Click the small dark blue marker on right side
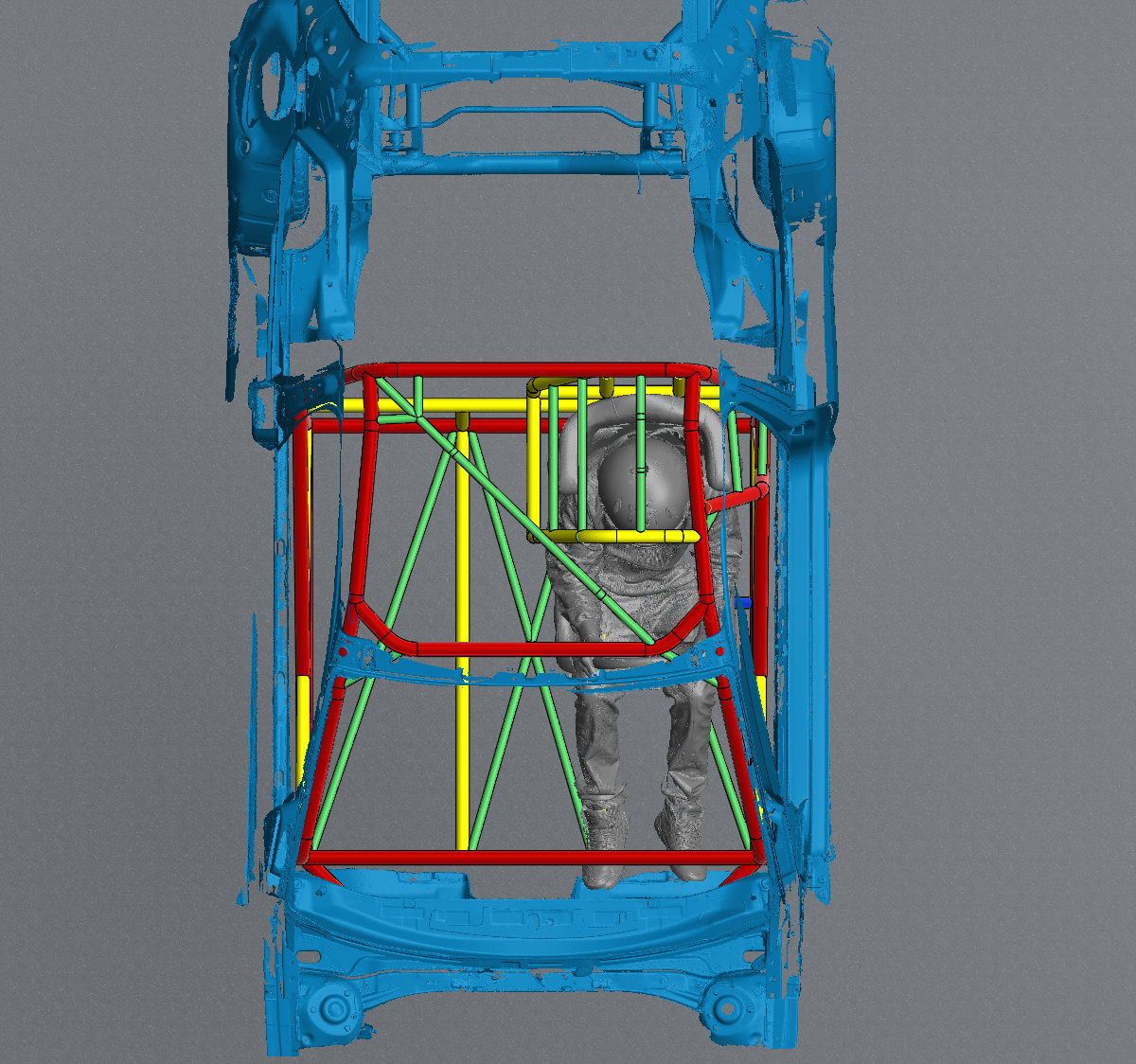1136x1064 pixels. 743,602
